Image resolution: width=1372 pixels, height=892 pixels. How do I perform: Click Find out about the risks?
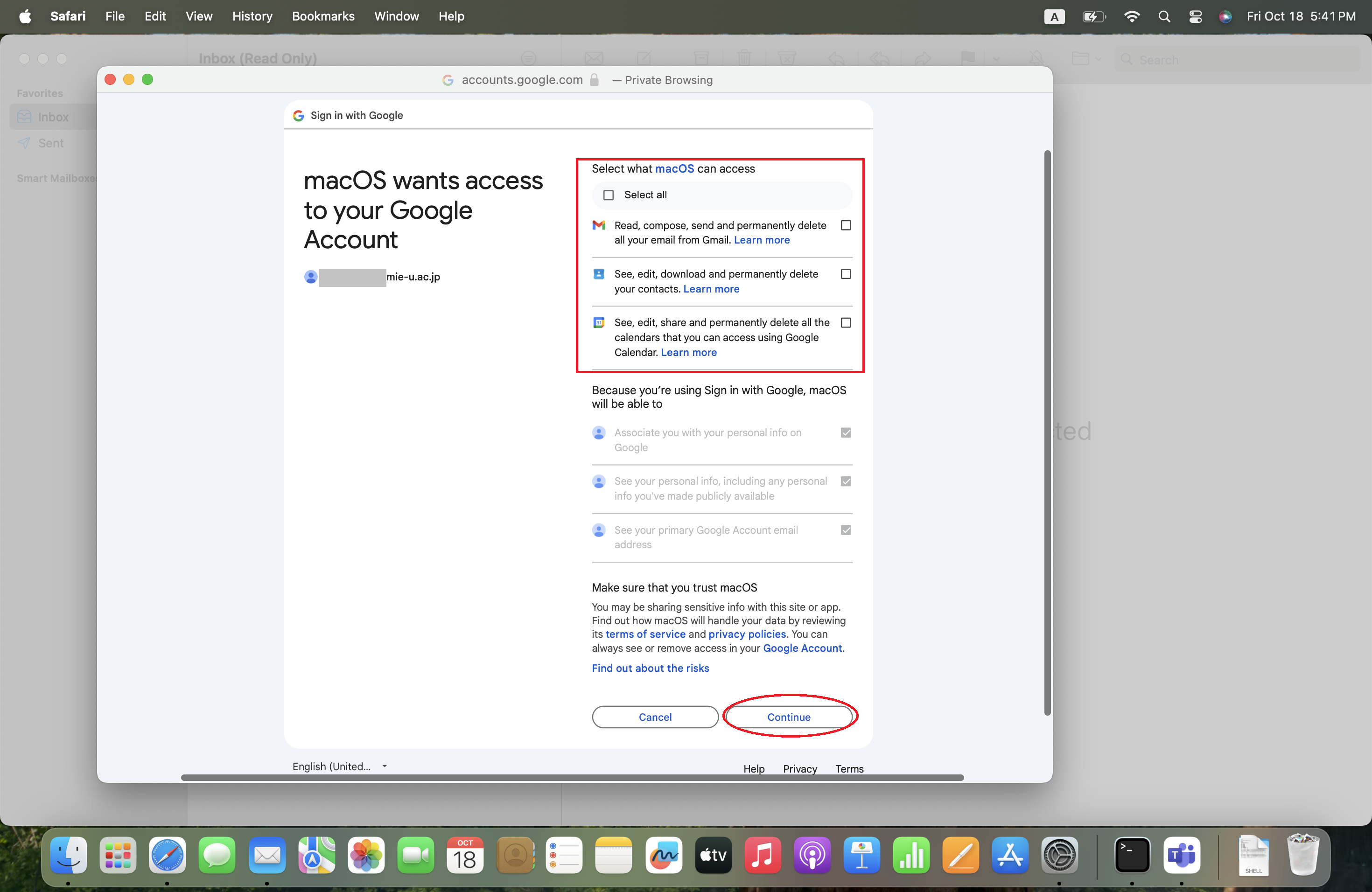point(650,668)
